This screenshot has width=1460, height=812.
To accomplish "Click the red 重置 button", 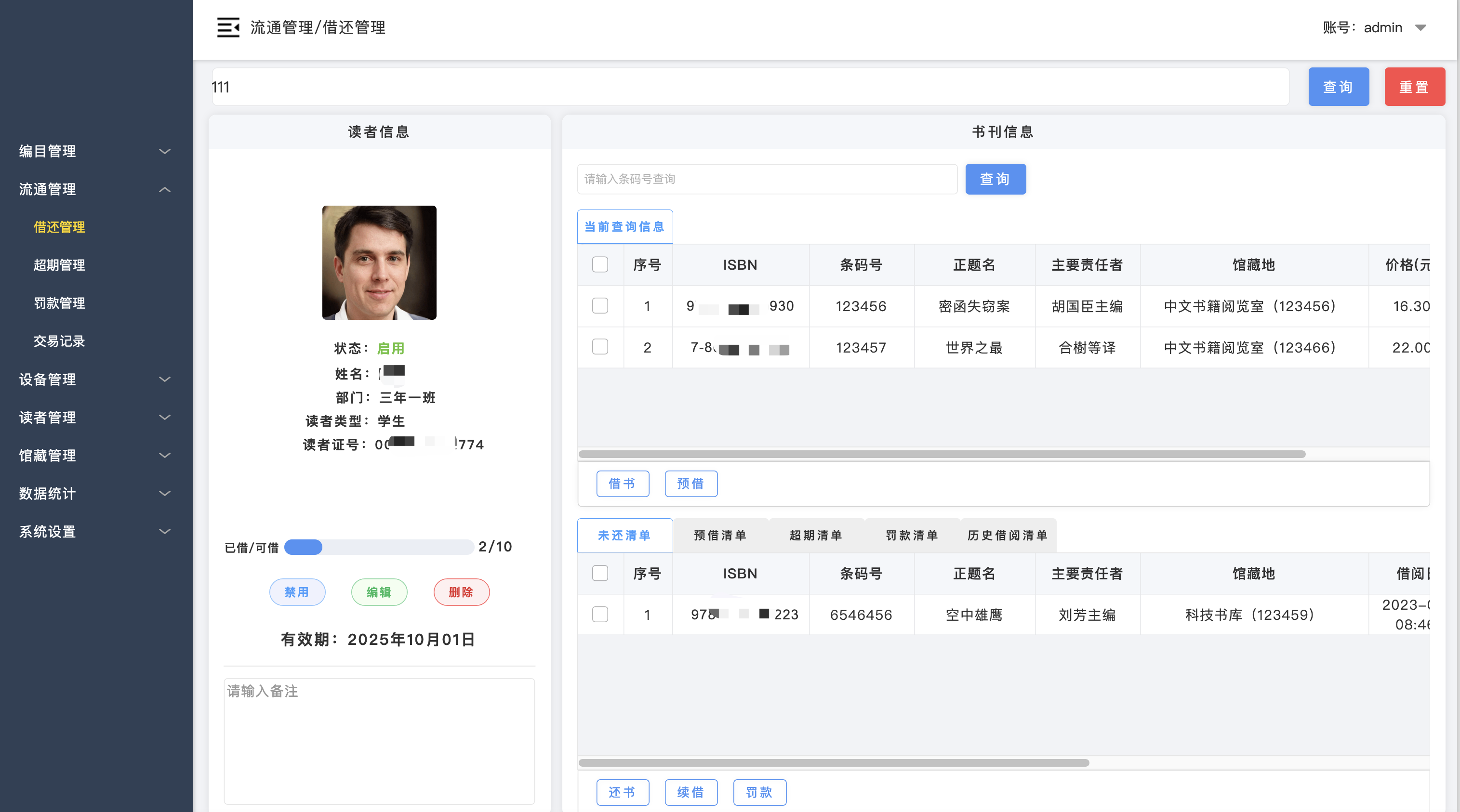I will [x=1414, y=87].
